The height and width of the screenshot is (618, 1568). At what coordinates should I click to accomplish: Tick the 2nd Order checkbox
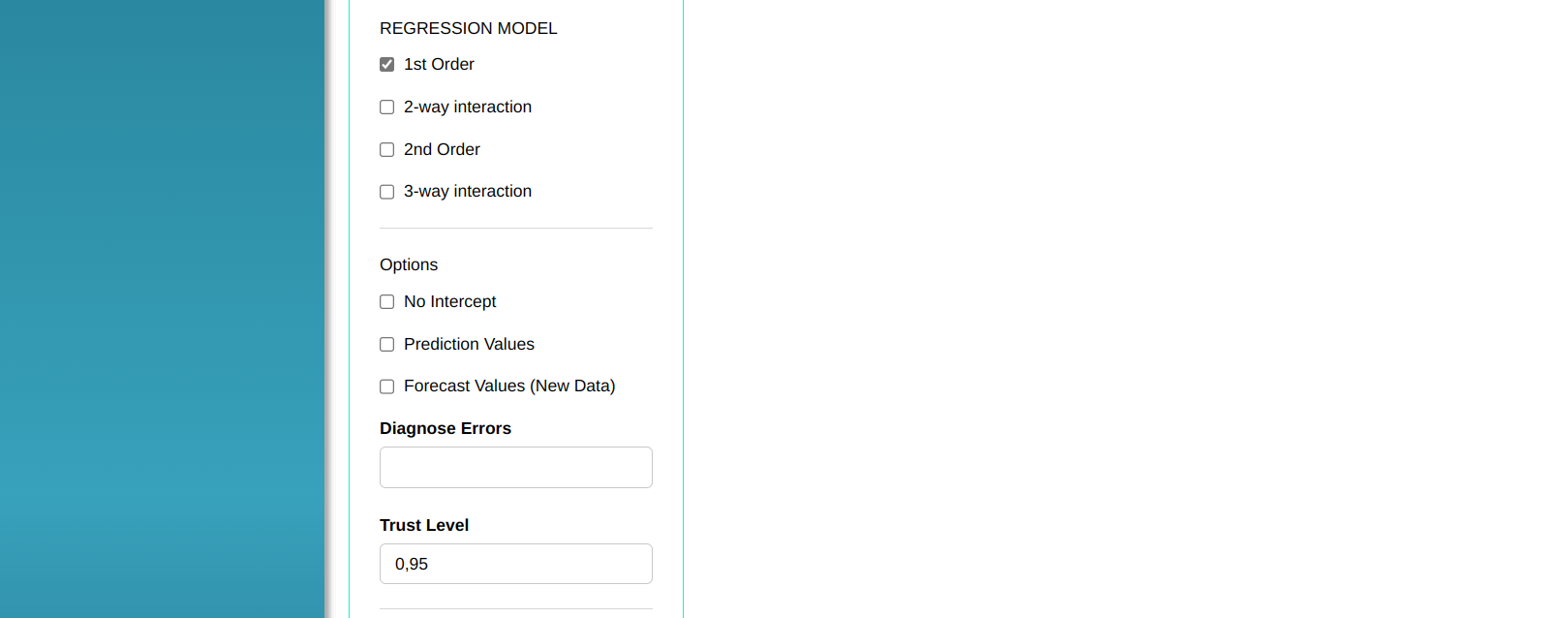pyautogui.click(x=387, y=150)
